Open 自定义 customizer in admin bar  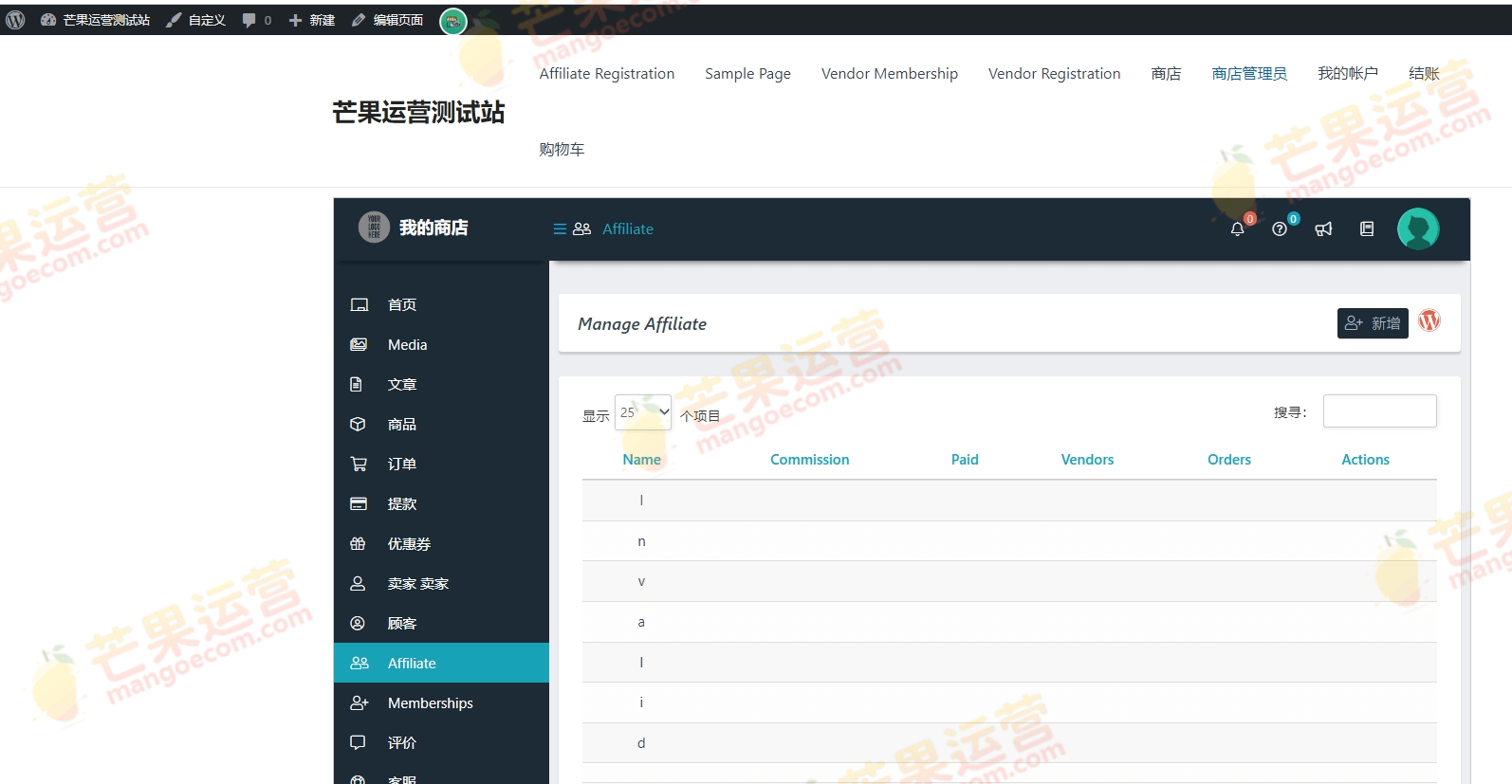coord(196,20)
